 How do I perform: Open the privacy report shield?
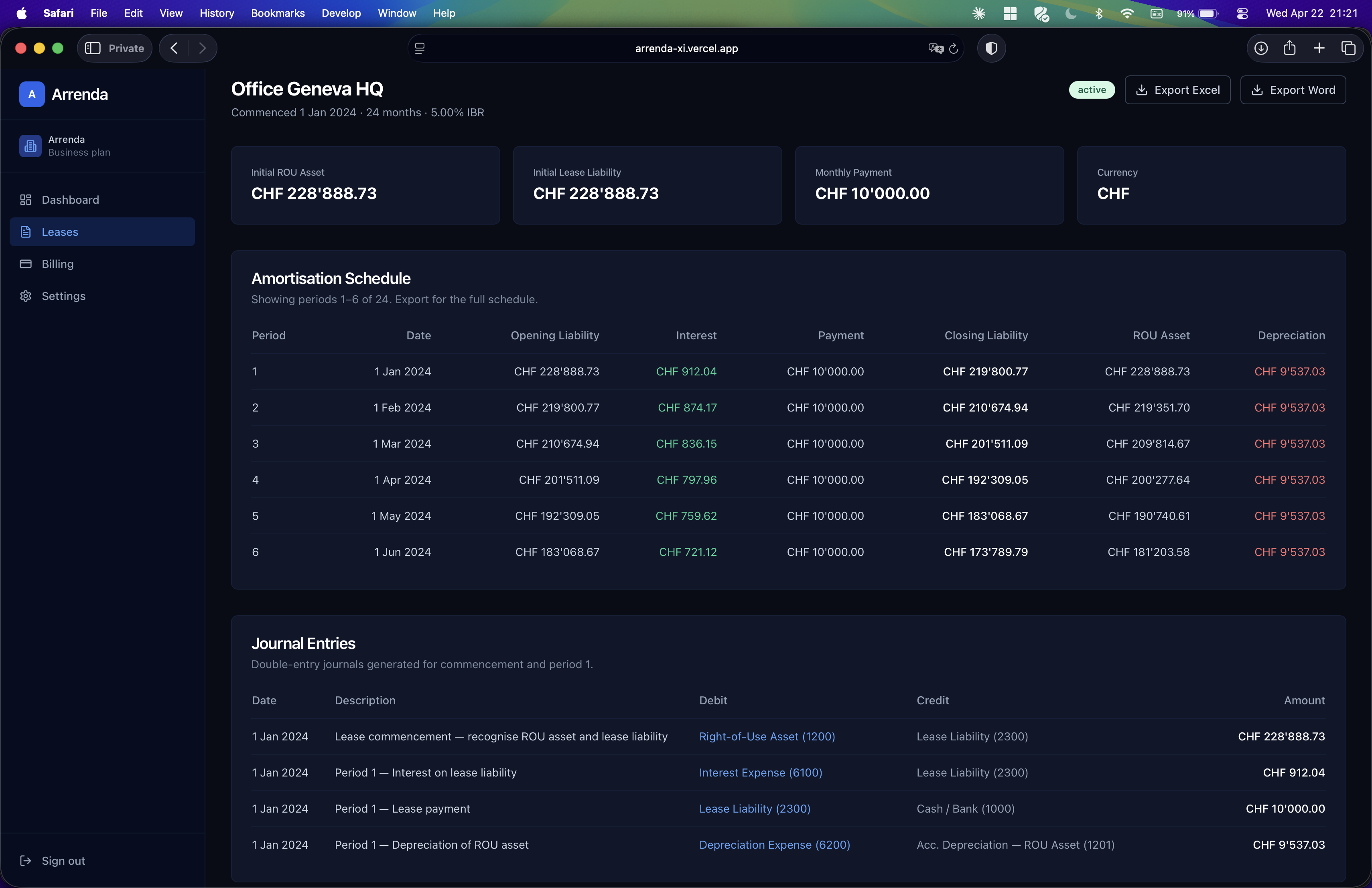click(x=992, y=49)
